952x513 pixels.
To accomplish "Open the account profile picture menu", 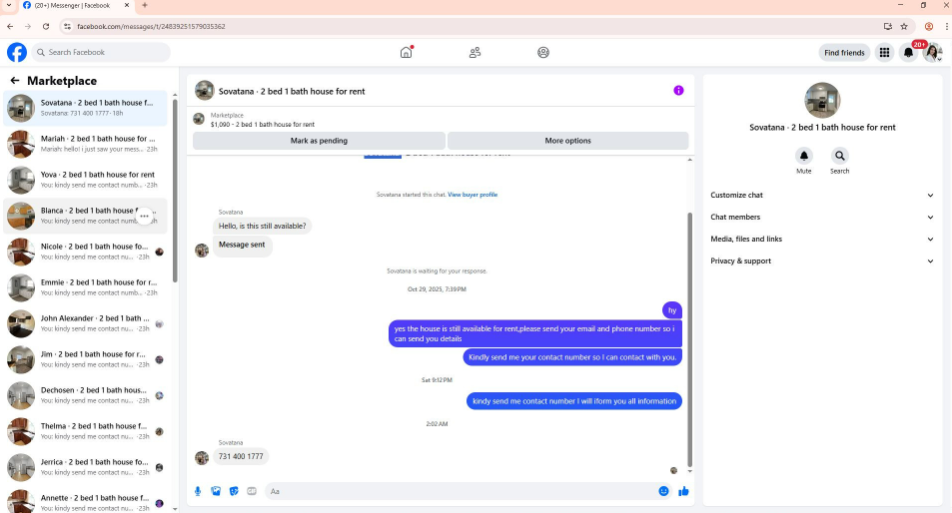I will tap(933, 53).
